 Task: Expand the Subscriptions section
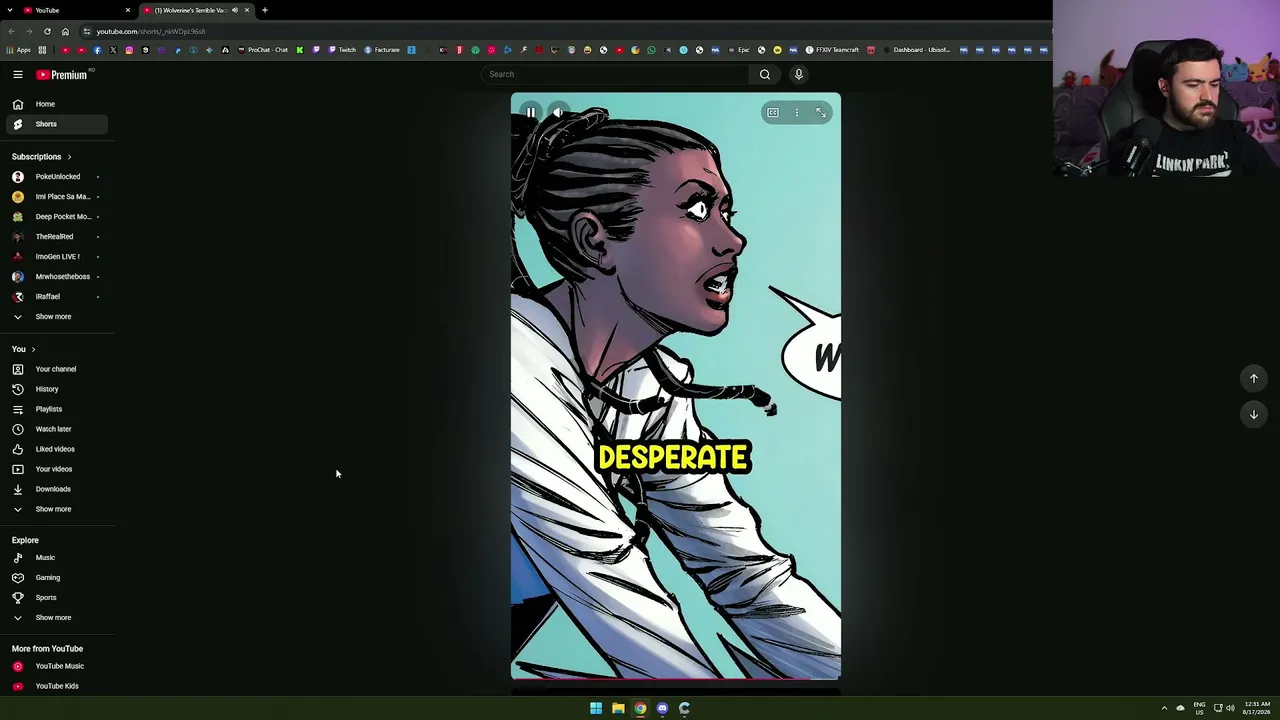[42, 157]
